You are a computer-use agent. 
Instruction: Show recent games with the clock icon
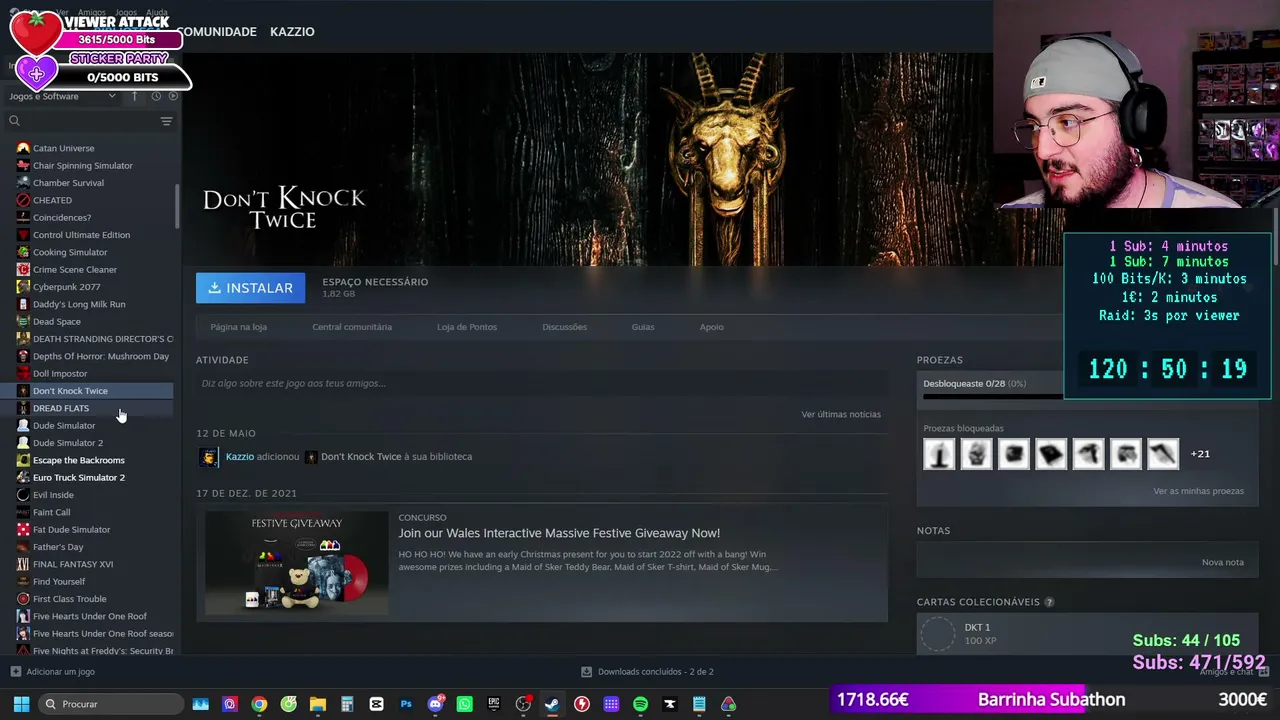[x=156, y=96]
